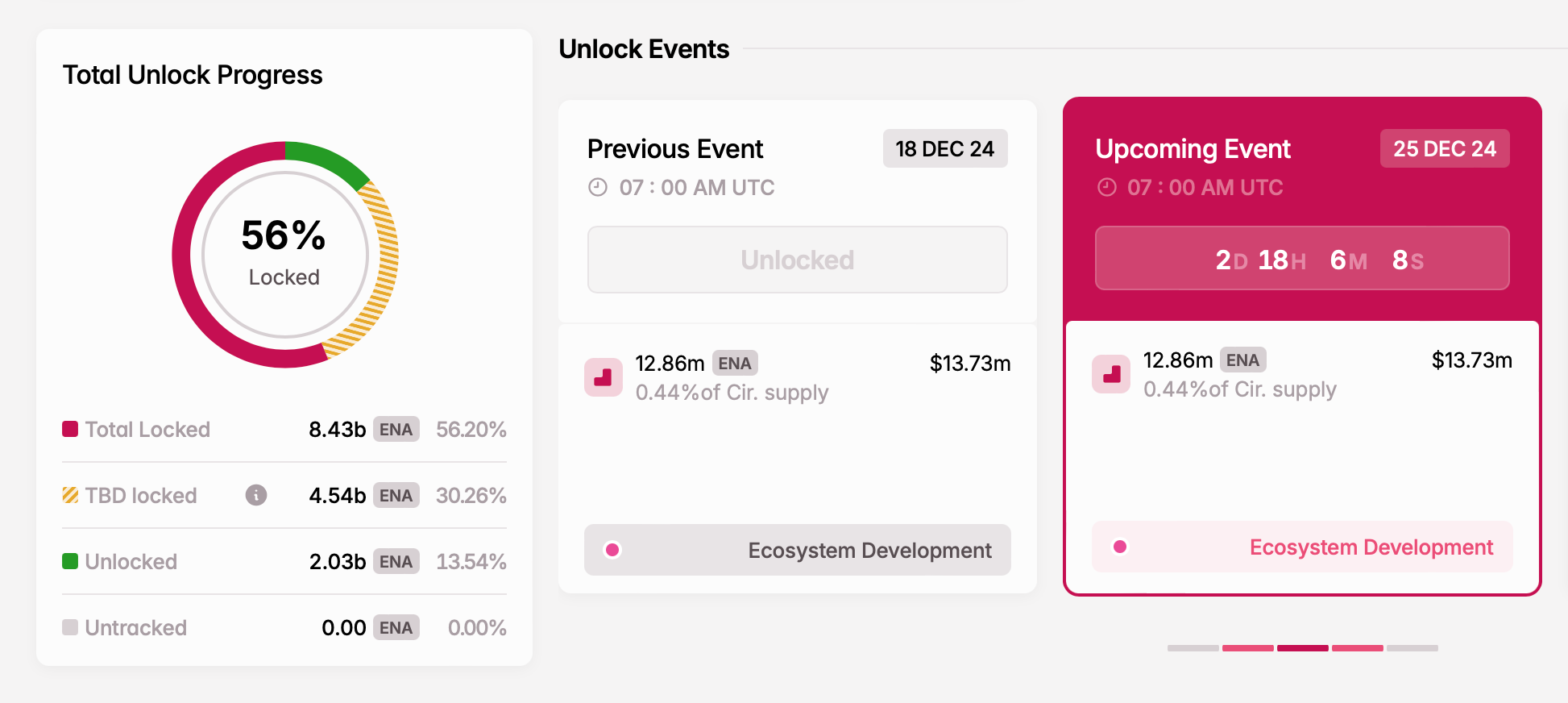Image resolution: width=1568 pixels, height=703 pixels.
Task: Click the Previous Event clock icon
Action: coord(598,188)
